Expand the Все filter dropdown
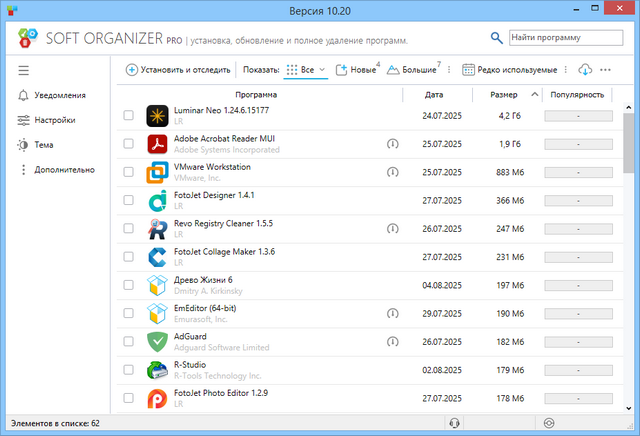This screenshot has width=640, height=436. [306, 70]
